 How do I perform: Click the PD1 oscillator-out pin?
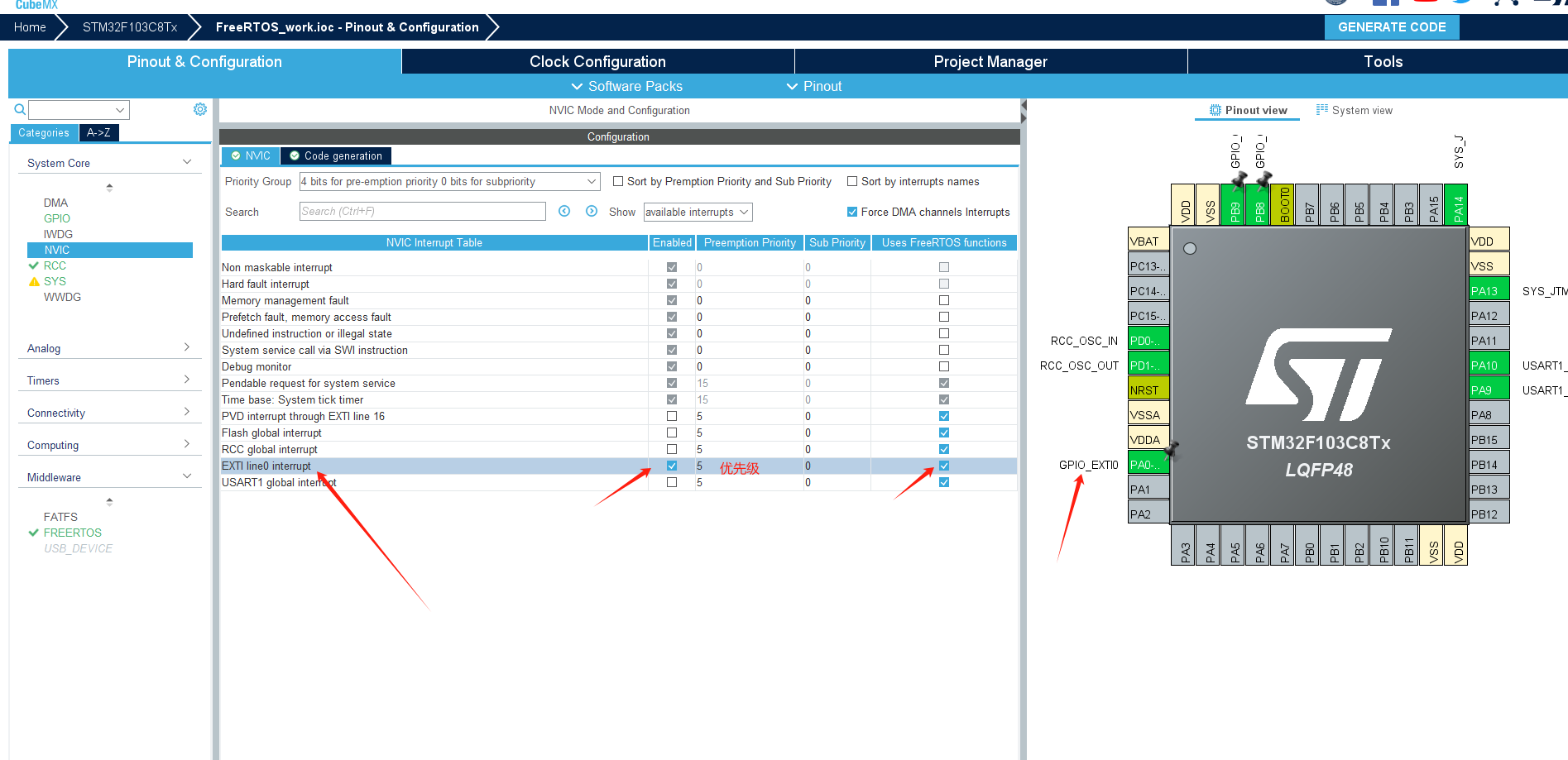point(1148,365)
